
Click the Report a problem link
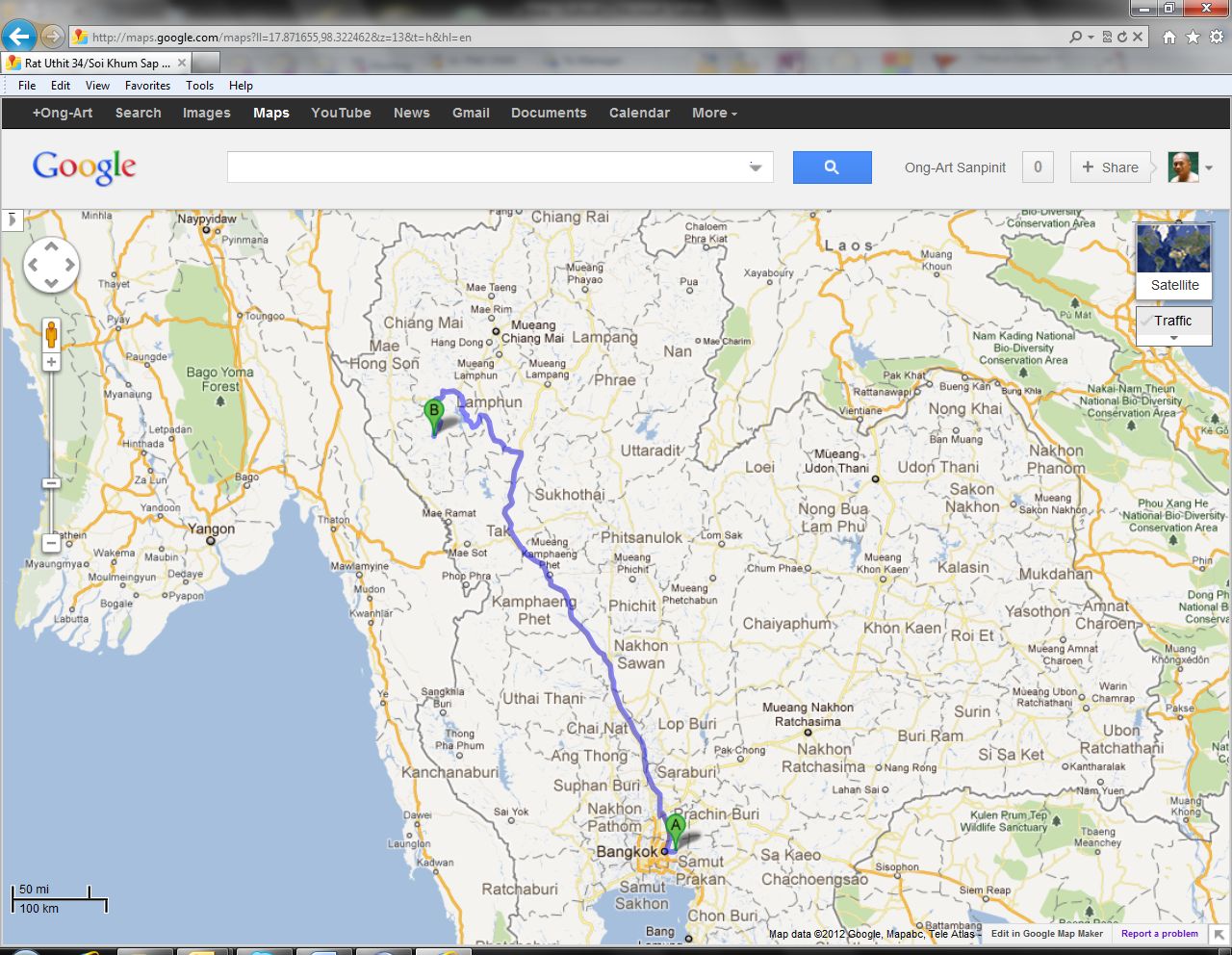click(1159, 933)
